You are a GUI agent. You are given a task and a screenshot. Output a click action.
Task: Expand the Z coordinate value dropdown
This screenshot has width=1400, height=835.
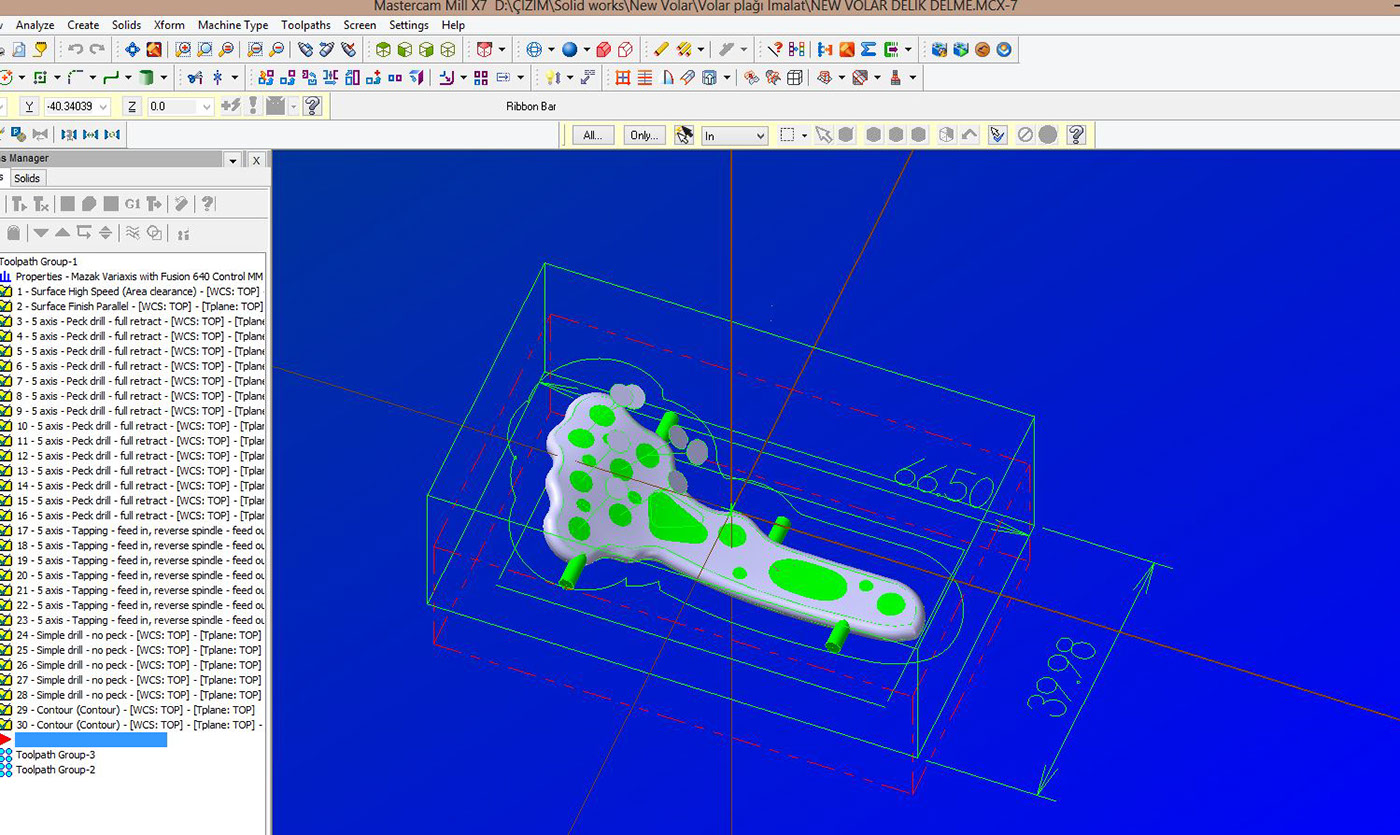pos(207,106)
